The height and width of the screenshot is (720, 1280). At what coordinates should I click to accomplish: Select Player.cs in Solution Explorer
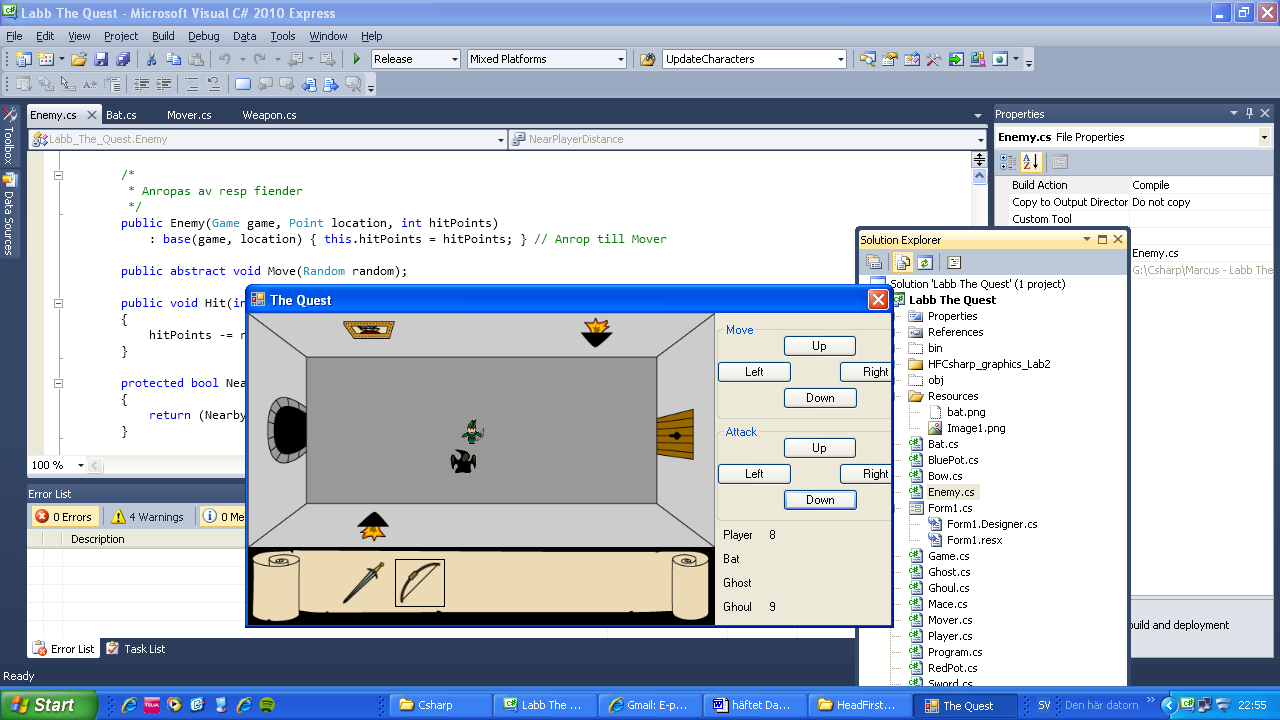pos(950,636)
